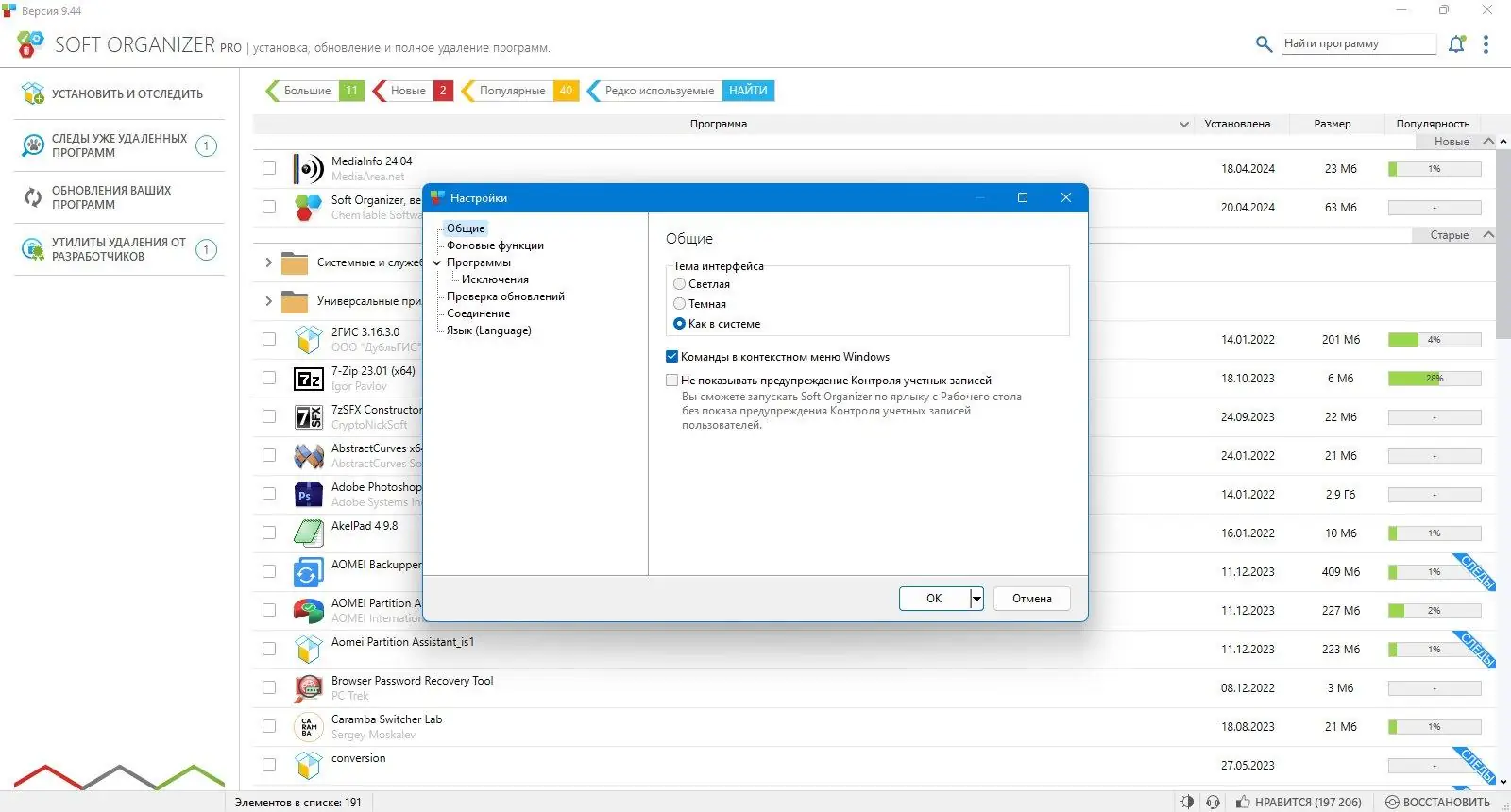Open 'Проверка обновлений' settings section
Viewport: 1511px width, 812px height.
[505, 296]
